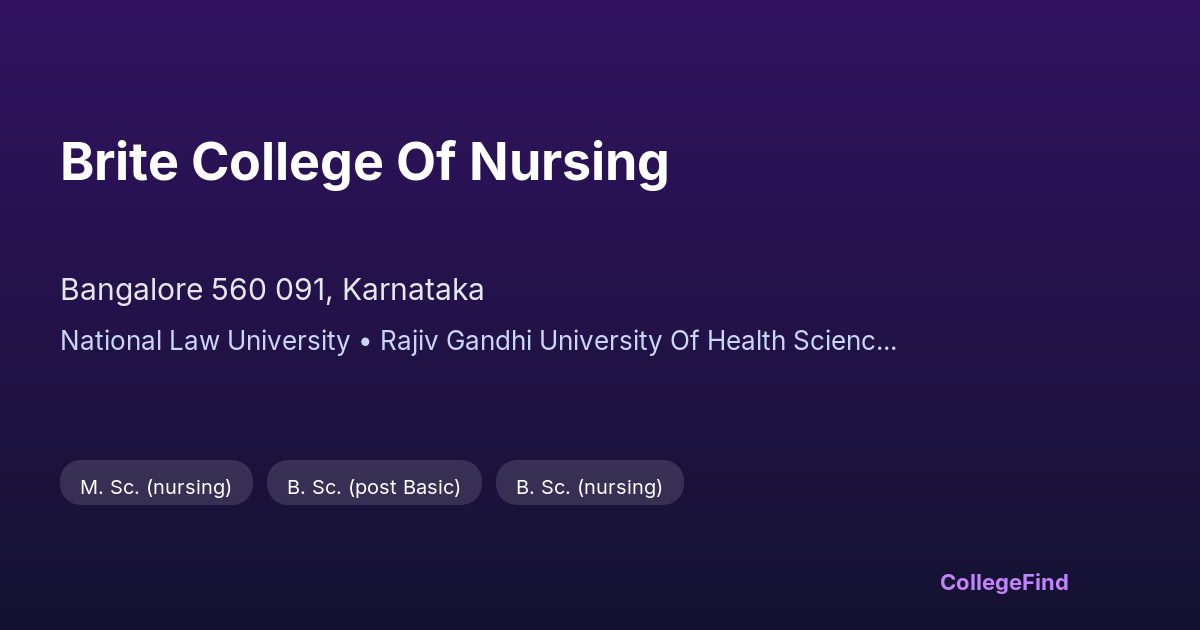Click the National Law University text

(205, 341)
